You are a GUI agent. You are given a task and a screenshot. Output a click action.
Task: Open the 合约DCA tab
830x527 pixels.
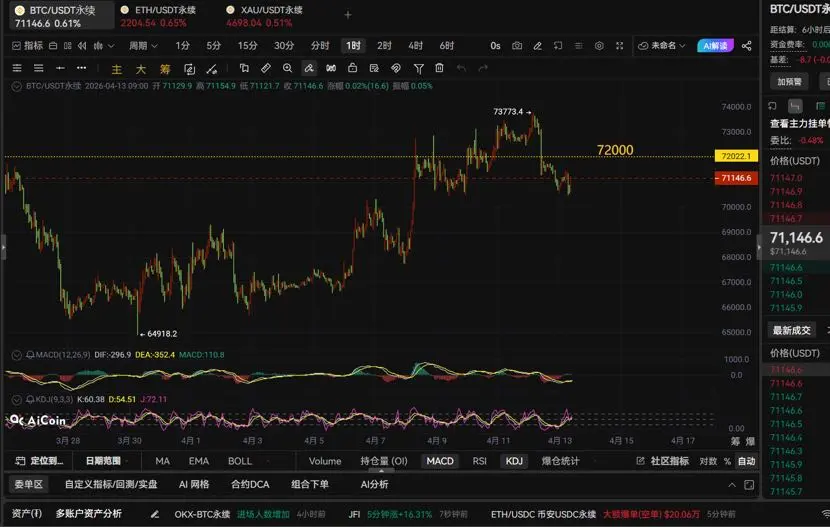tap(250, 484)
